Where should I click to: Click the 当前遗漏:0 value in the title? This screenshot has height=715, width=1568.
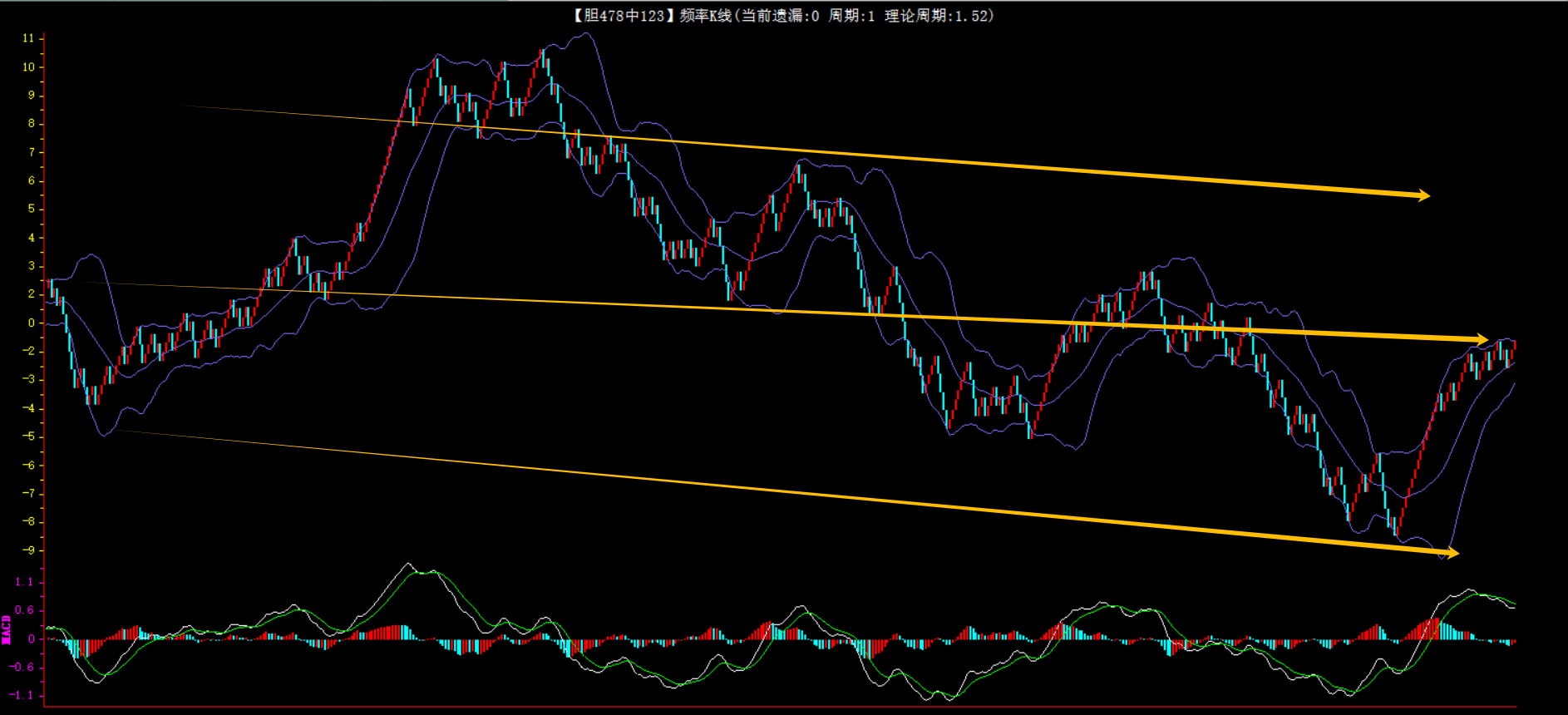point(780,16)
